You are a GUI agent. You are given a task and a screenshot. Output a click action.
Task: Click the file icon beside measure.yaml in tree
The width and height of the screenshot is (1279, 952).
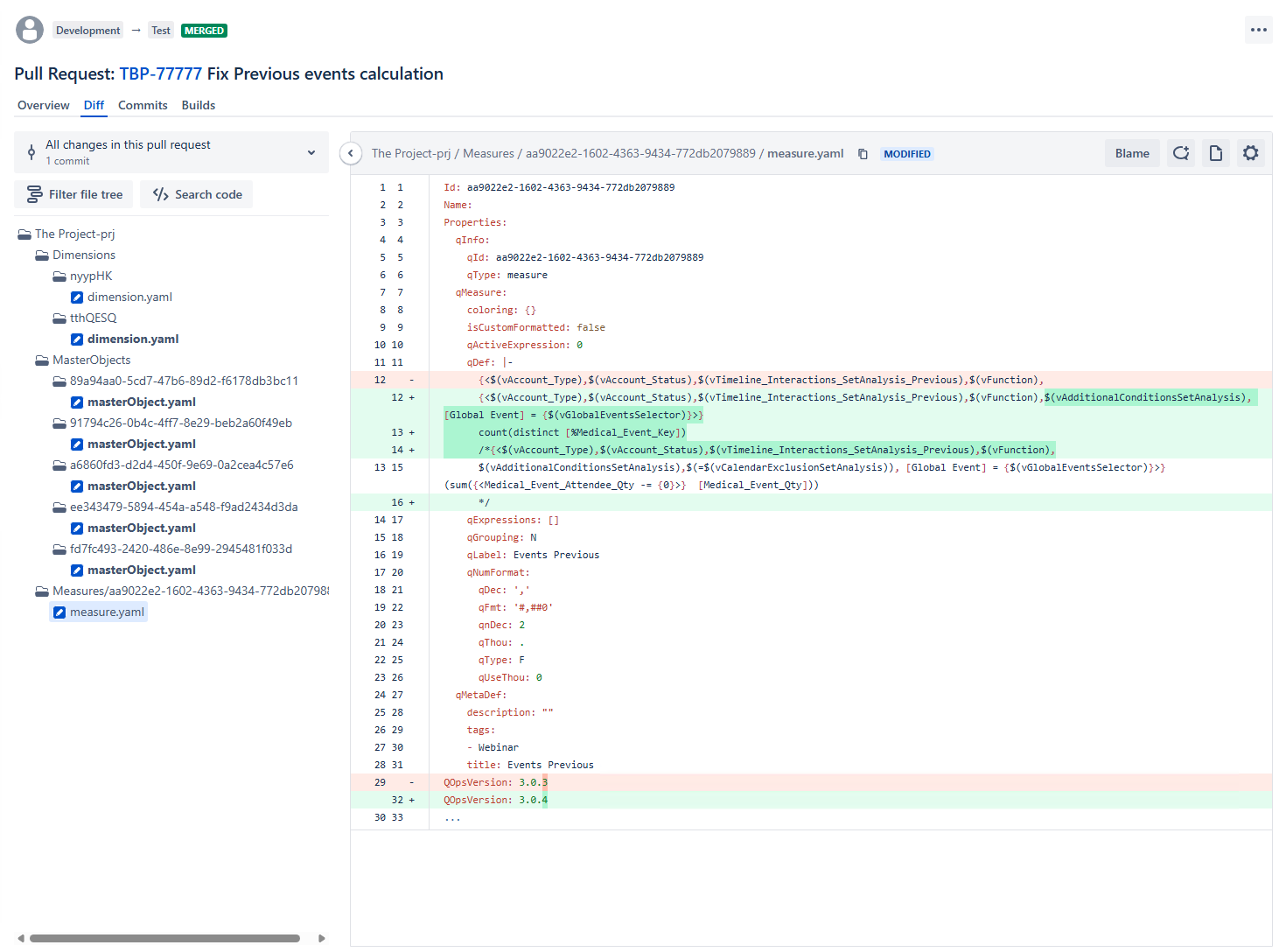click(x=59, y=612)
